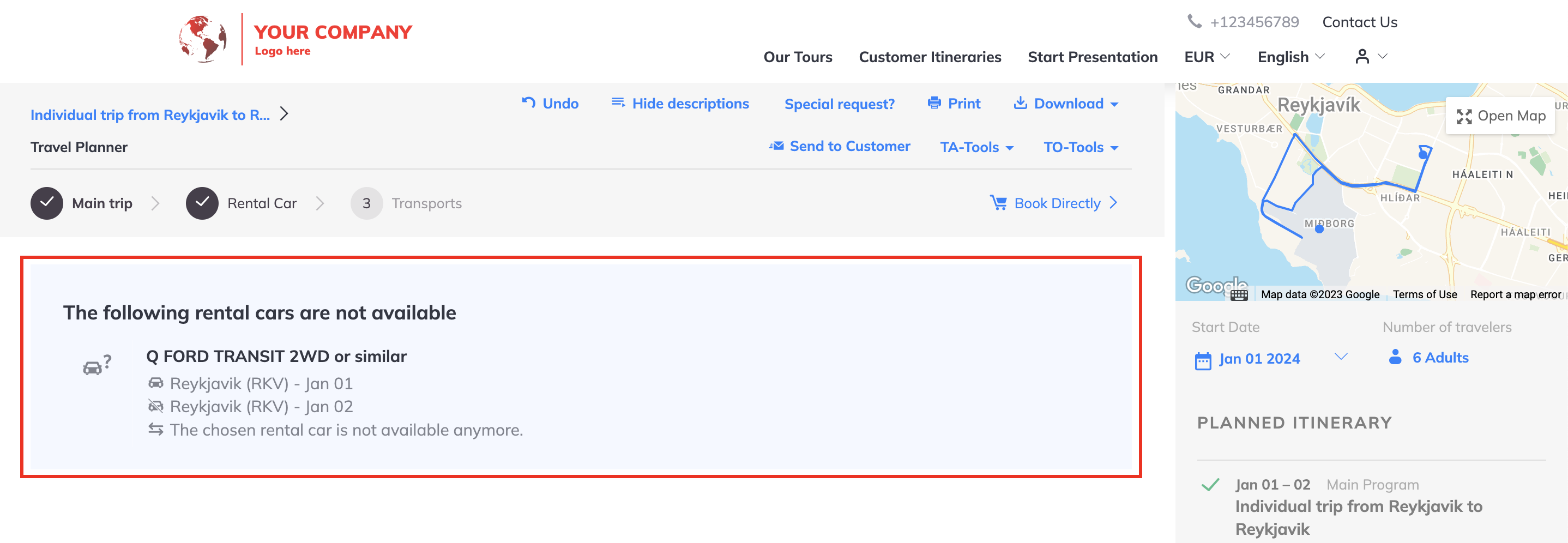Expand the English language dropdown
1568x543 pixels.
1290,57
